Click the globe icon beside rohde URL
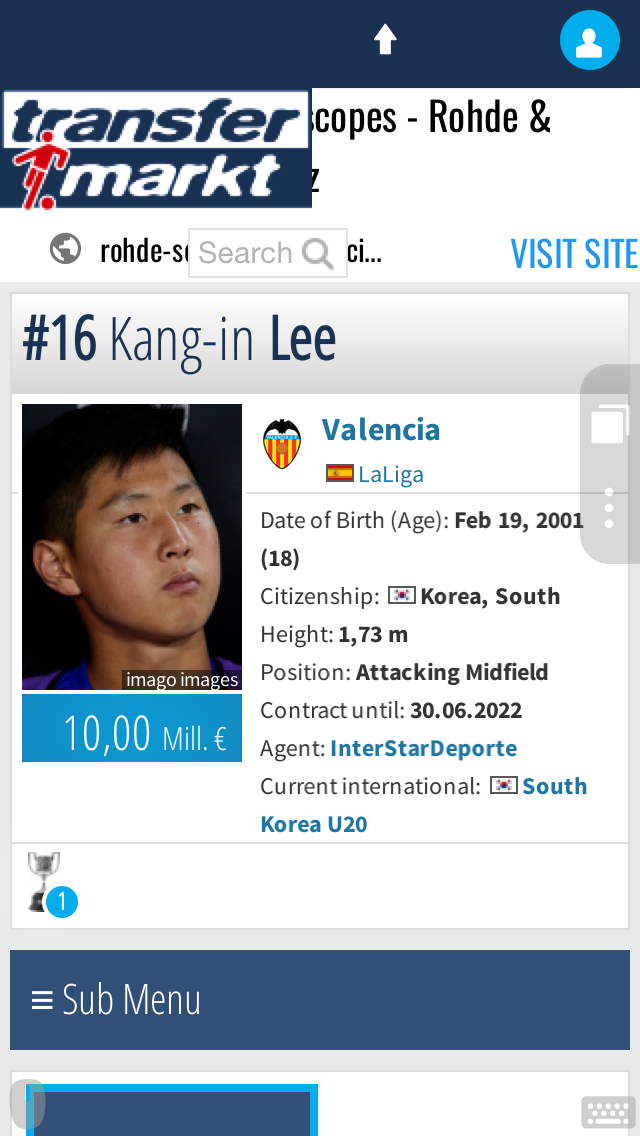Image resolution: width=640 pixels, height=1136 pixels. [66, 249]
